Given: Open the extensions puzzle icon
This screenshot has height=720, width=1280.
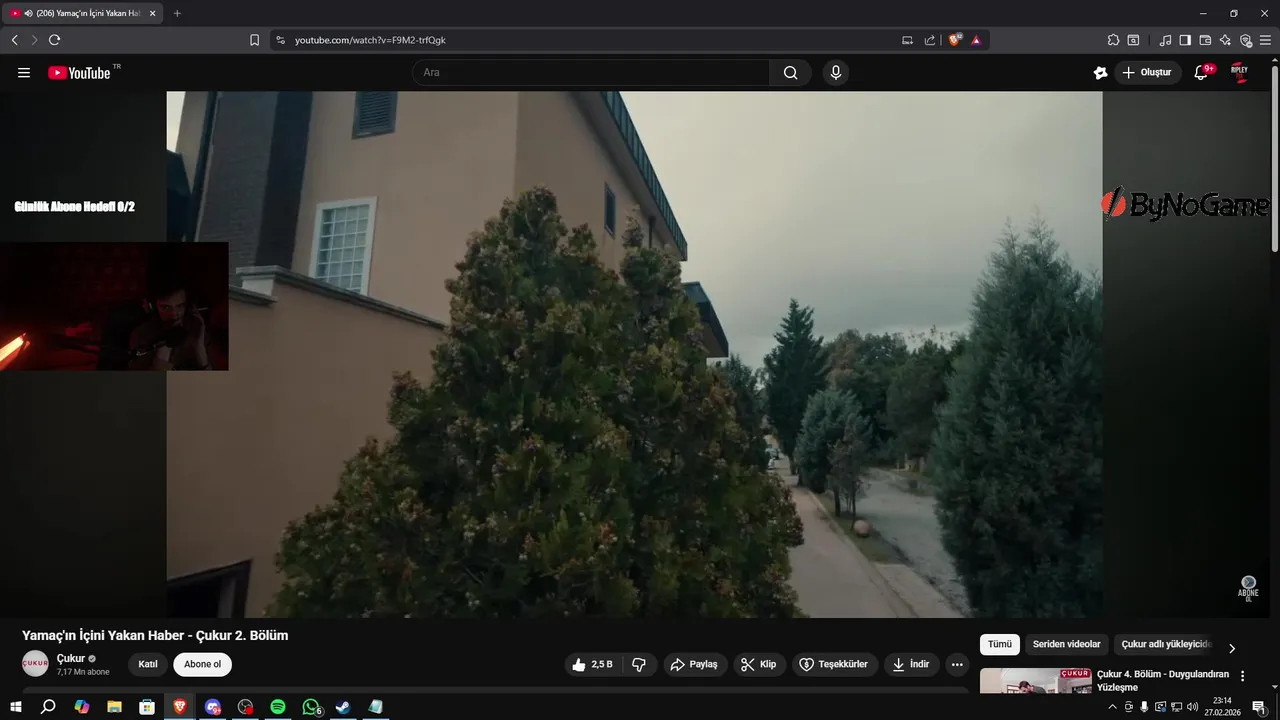Looking at the screenshot, I should click(1113, 40).
